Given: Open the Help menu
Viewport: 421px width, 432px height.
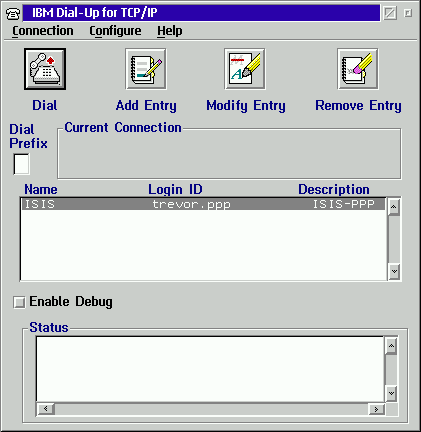Looking at the screenshot, I should coord(170,31).
